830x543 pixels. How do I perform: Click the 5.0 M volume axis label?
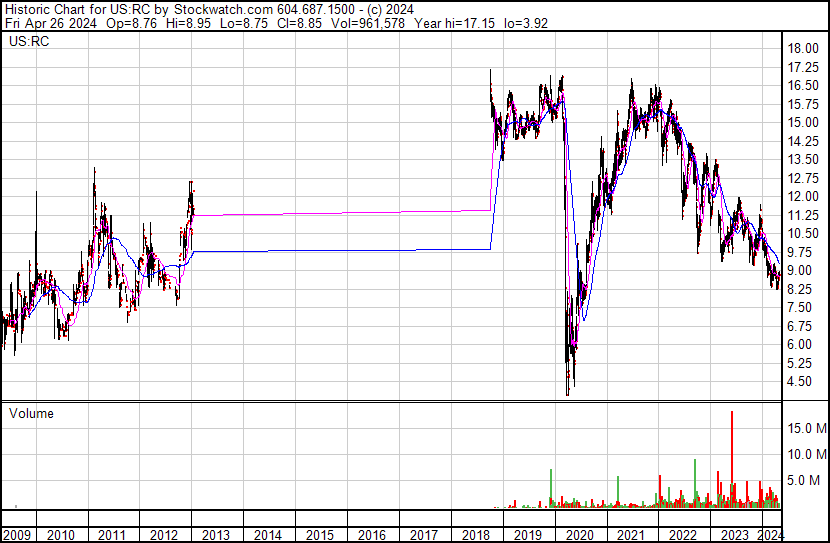(x=803, y=480)
